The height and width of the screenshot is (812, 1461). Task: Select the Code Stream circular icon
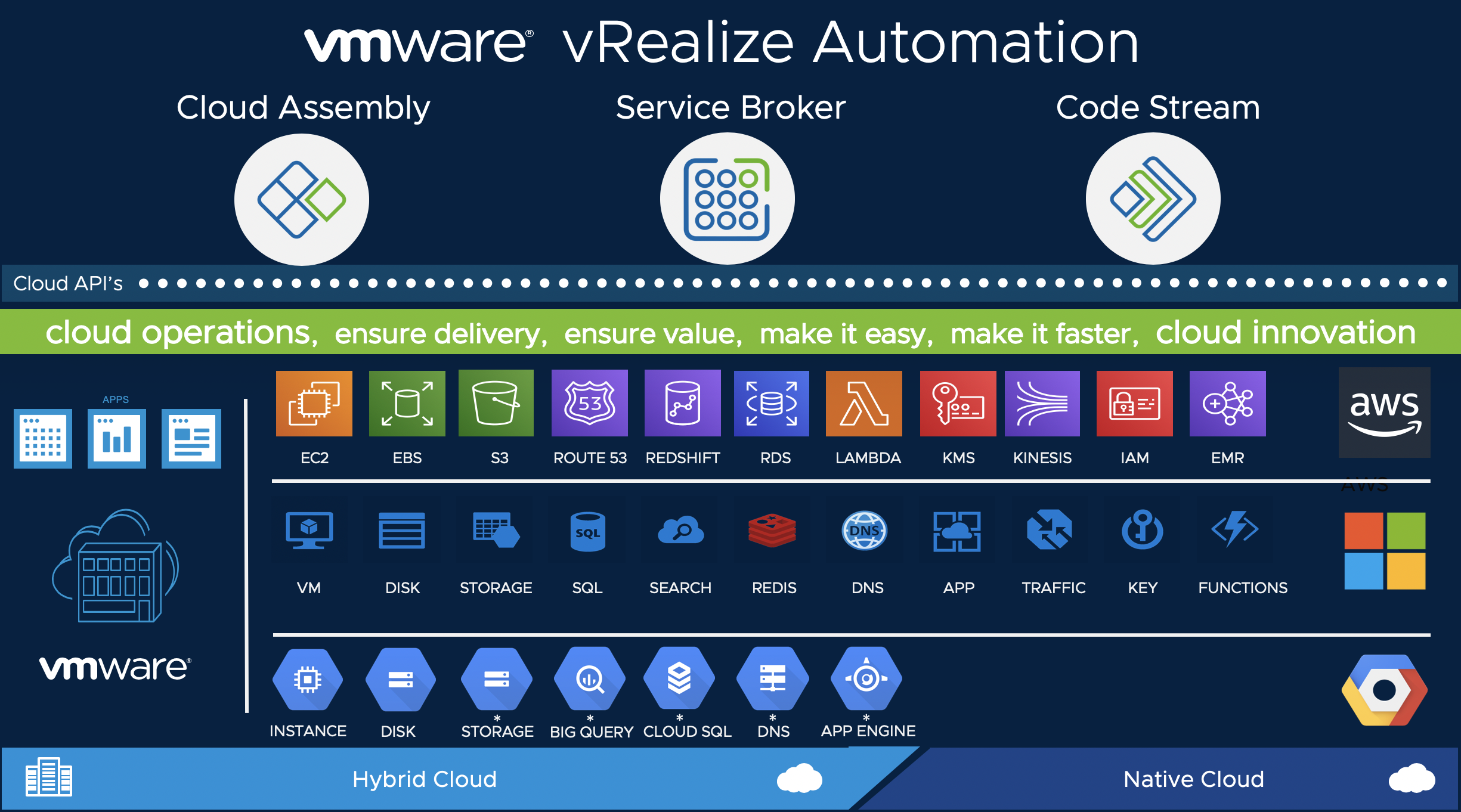(1153, 199)
